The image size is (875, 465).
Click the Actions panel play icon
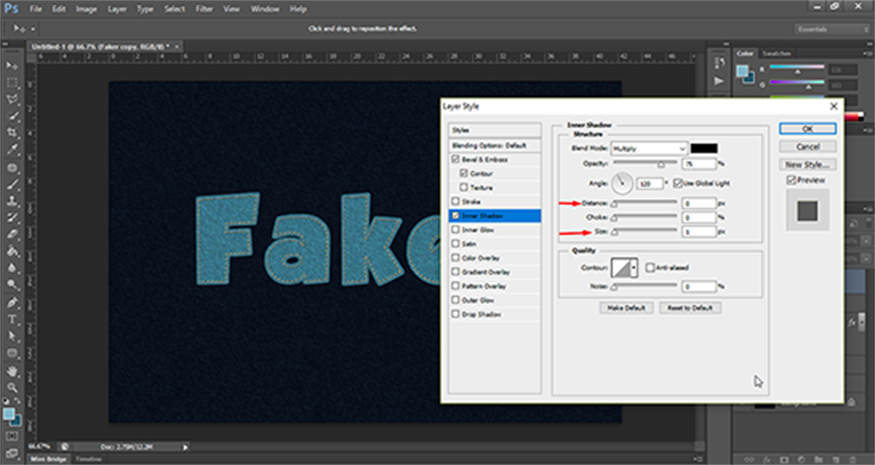pos(718,83)
